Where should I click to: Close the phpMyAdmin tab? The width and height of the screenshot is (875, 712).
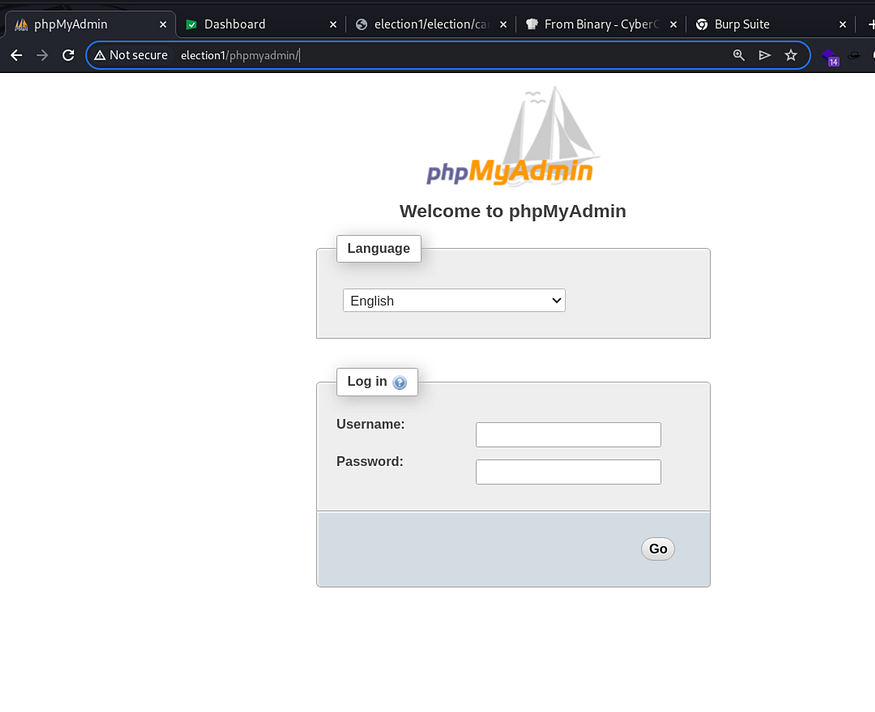162,25
